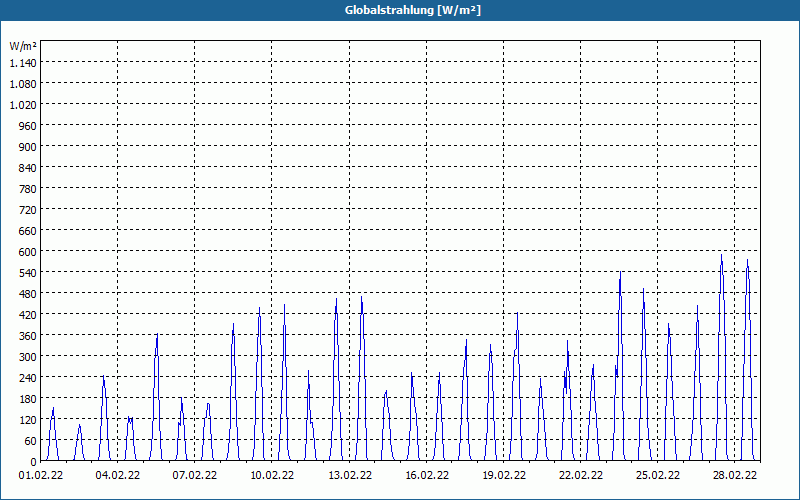Click the 780 y-axis label

28,188
